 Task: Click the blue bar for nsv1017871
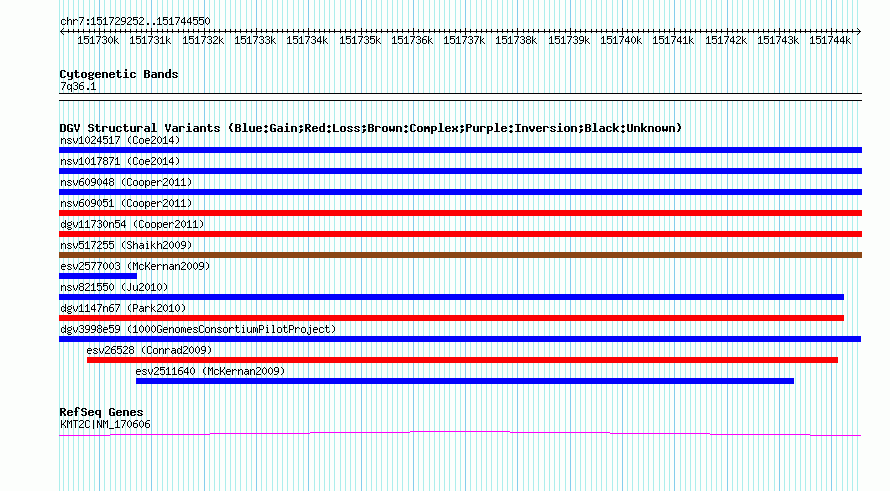(460, 171)
